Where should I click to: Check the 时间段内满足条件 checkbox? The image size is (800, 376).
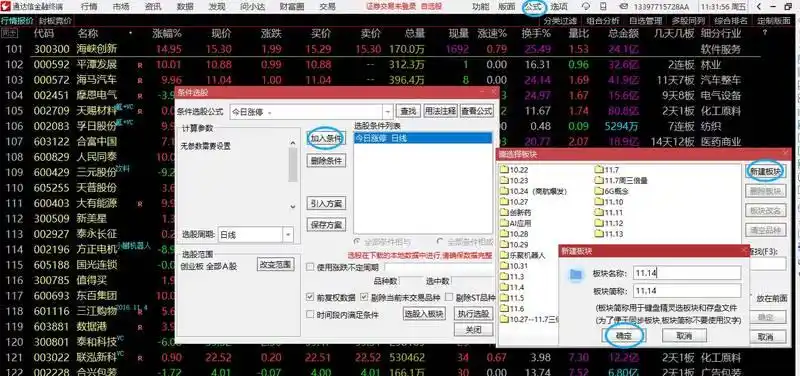coord(310,314)
